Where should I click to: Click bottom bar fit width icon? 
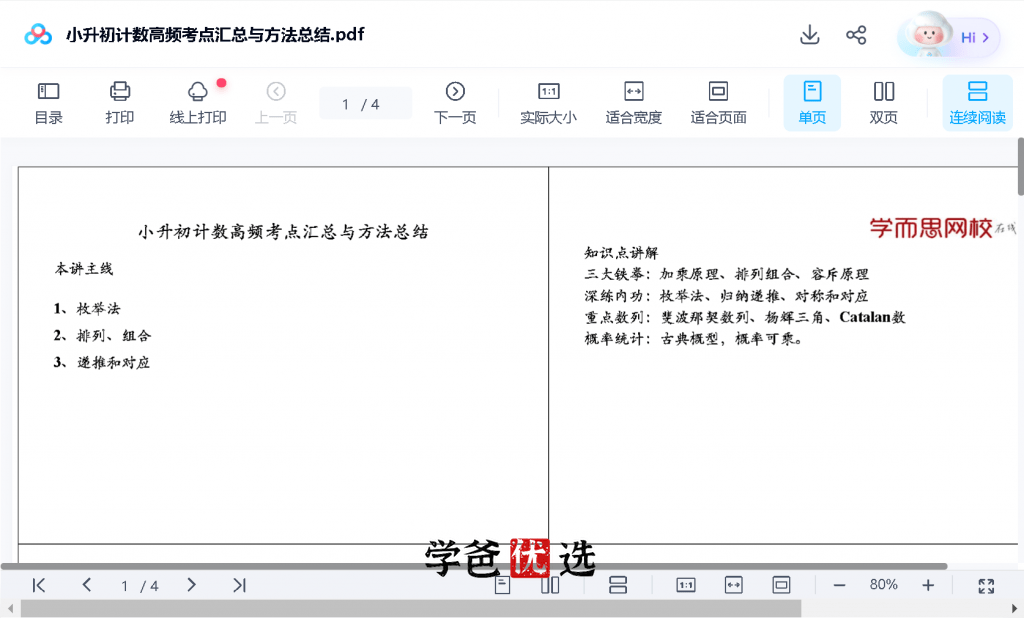pos(733,585)
